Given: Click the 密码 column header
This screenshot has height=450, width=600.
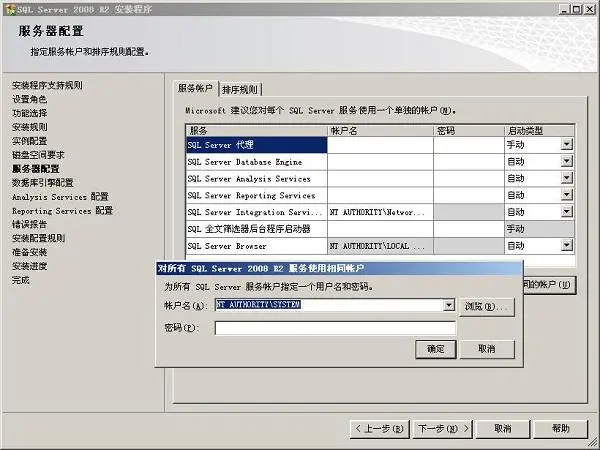Looking at the screenshot, I should coord(469,131).
